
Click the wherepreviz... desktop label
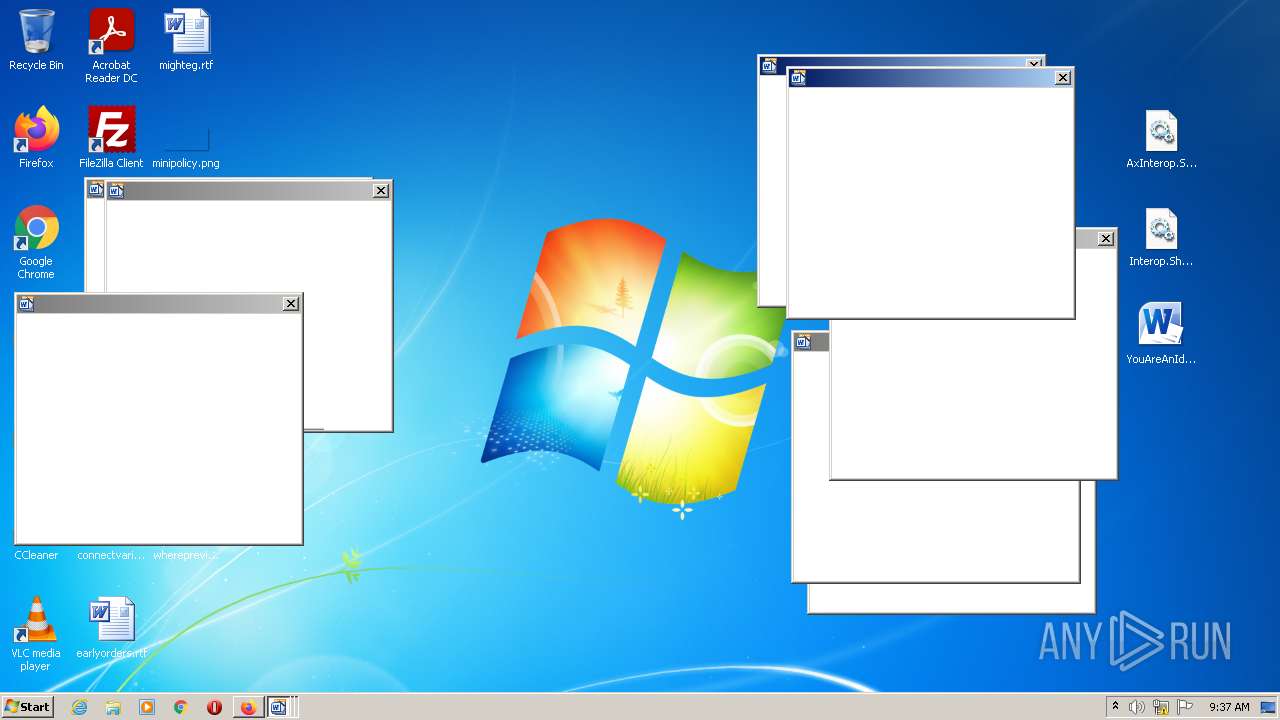[186, 555]
